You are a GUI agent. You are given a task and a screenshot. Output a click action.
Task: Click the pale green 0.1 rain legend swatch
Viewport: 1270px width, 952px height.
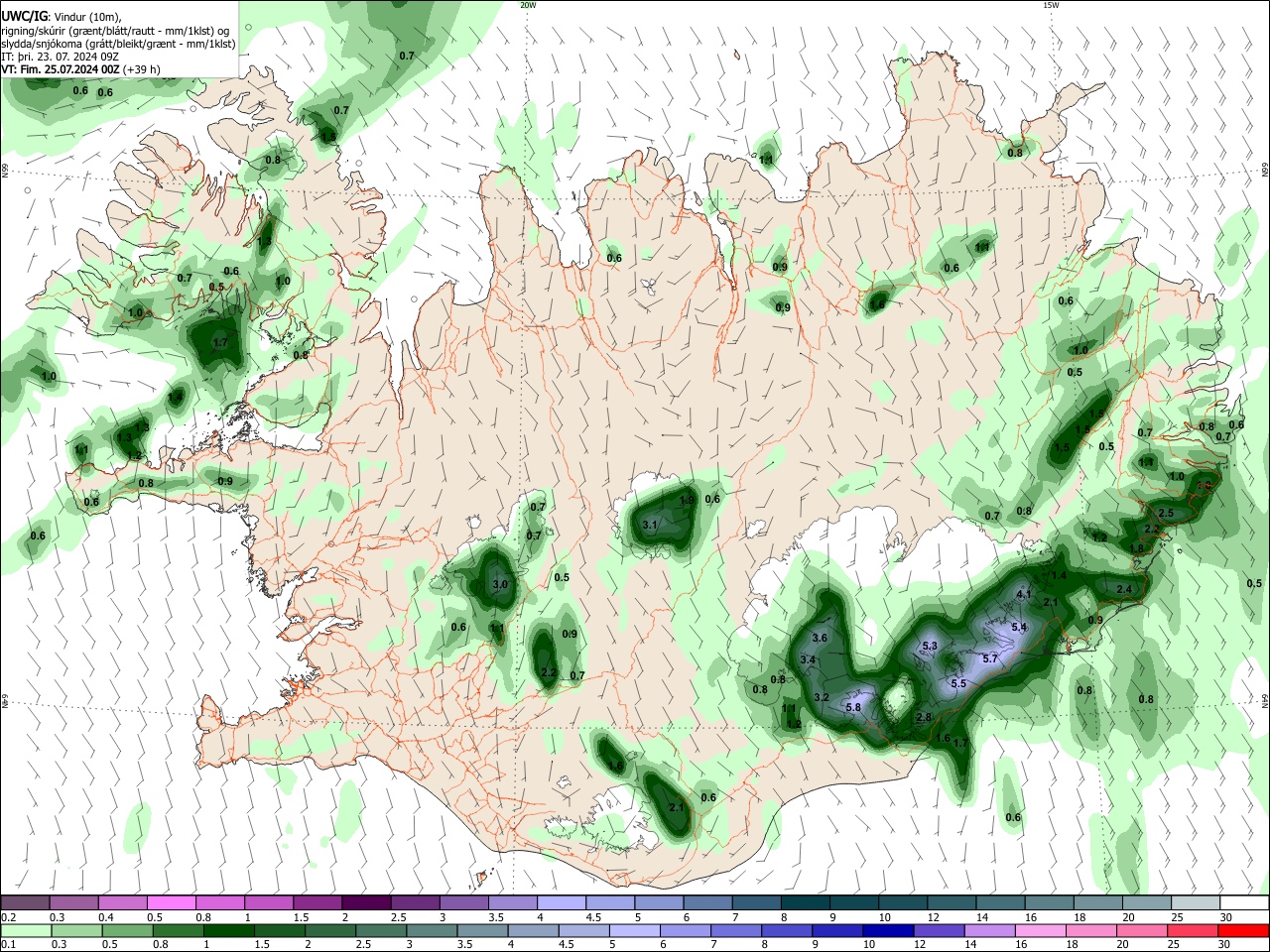click(25, 931)
